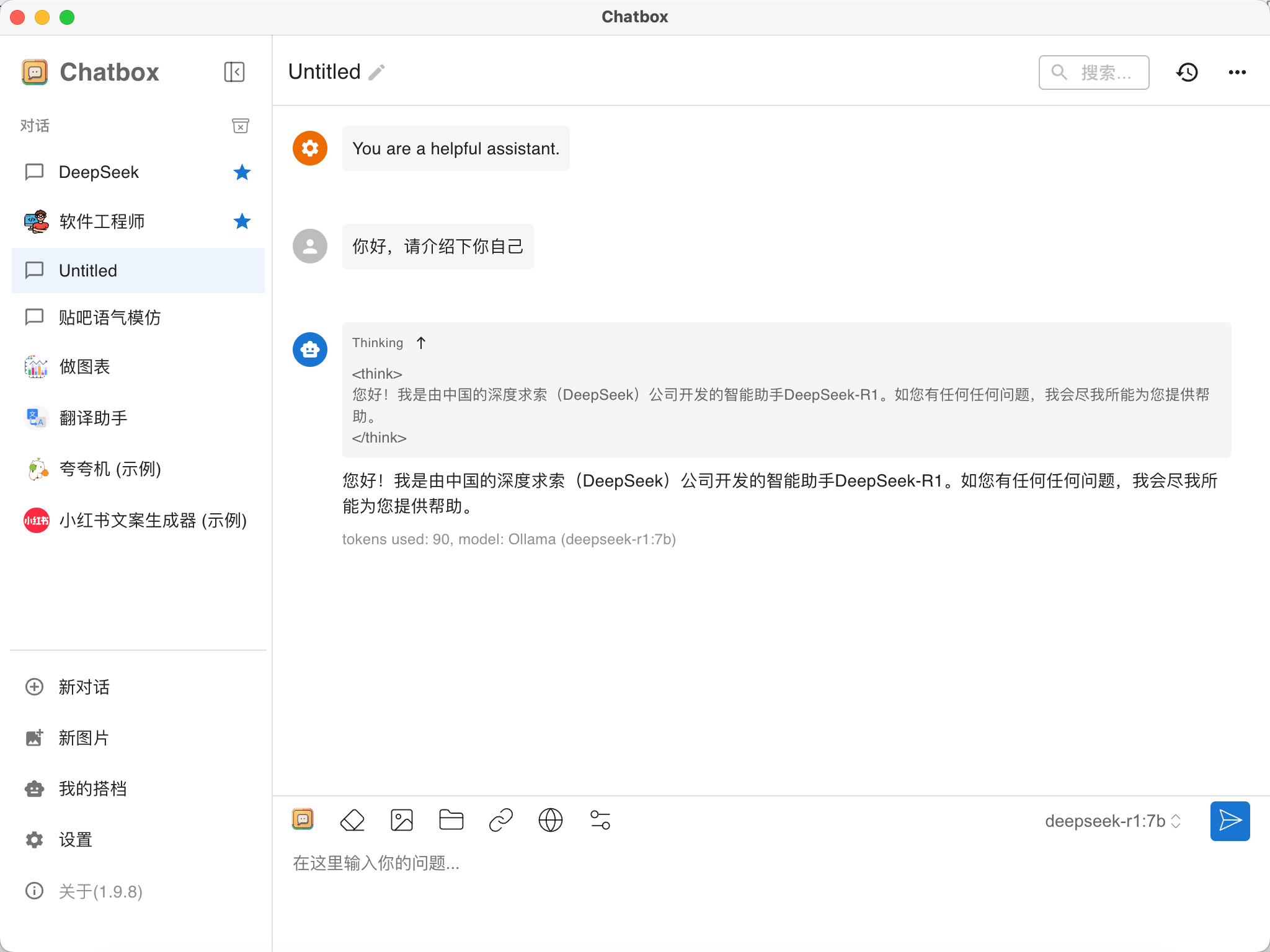The width and height of the screenshot is (1270, 952).
Task: Start a new chat via 新对话
Action: (138, 687)
